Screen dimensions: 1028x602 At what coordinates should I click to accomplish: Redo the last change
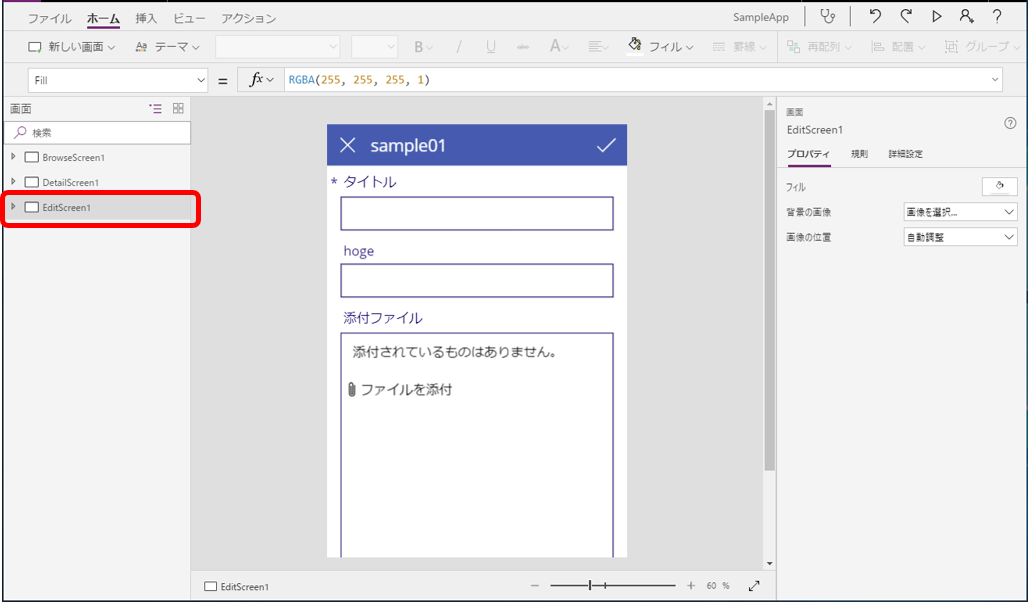point(904,16)
